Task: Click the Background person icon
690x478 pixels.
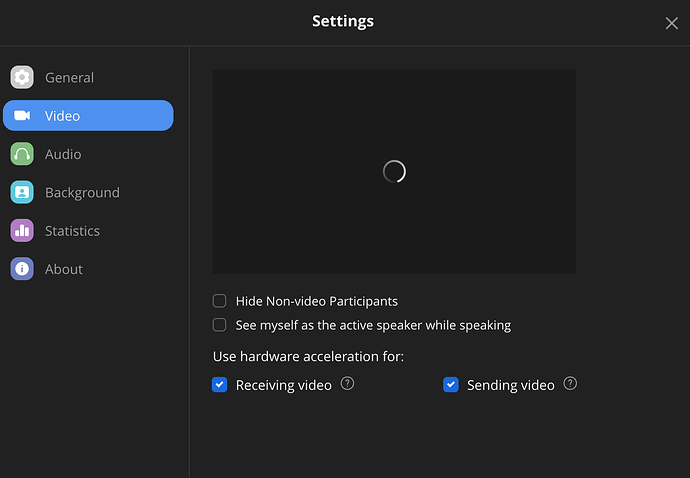Action: [22, 193]
